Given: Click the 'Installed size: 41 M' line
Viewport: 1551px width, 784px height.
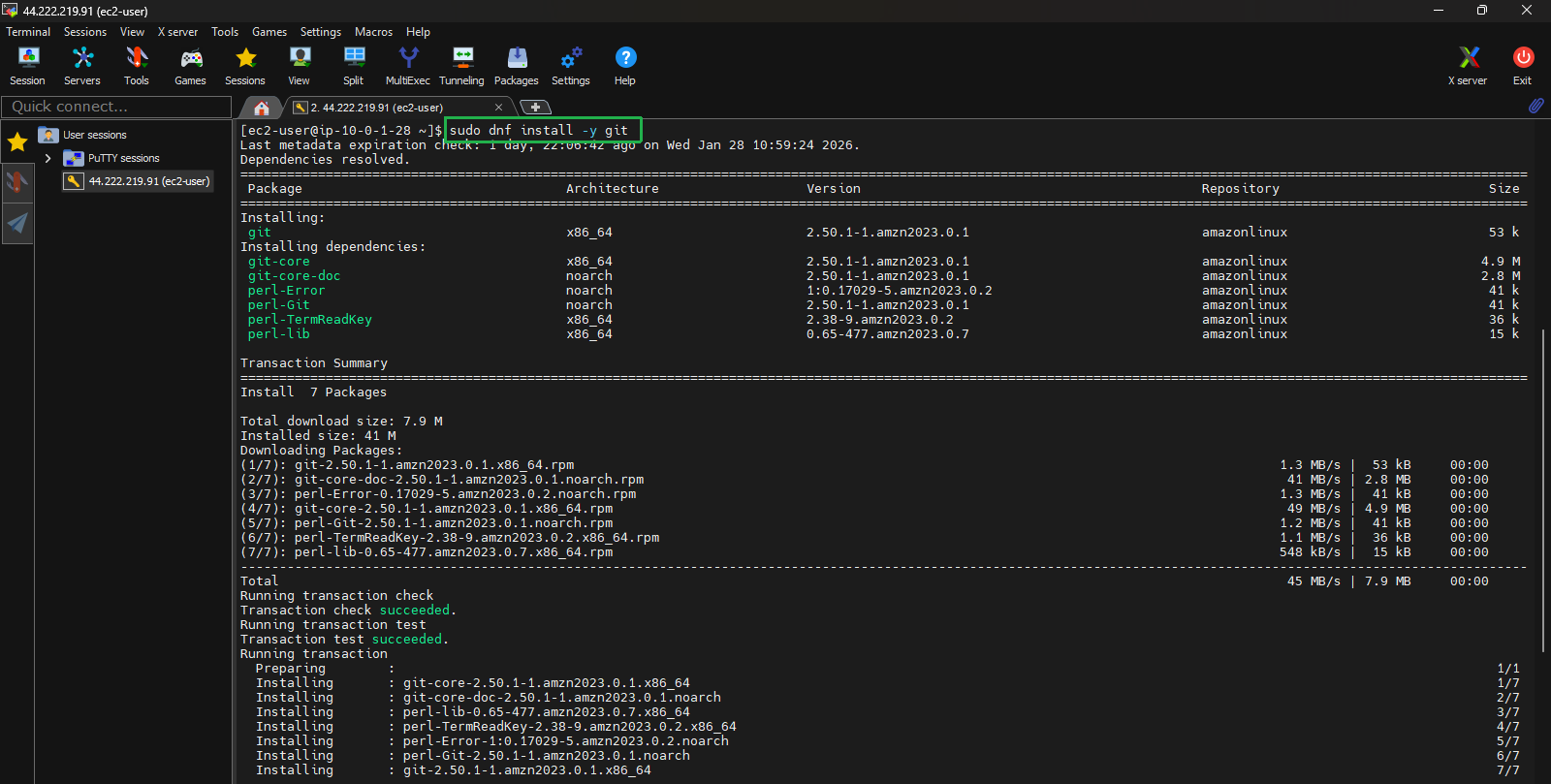Looking at the screenshot, I should [x=318, y=436].
